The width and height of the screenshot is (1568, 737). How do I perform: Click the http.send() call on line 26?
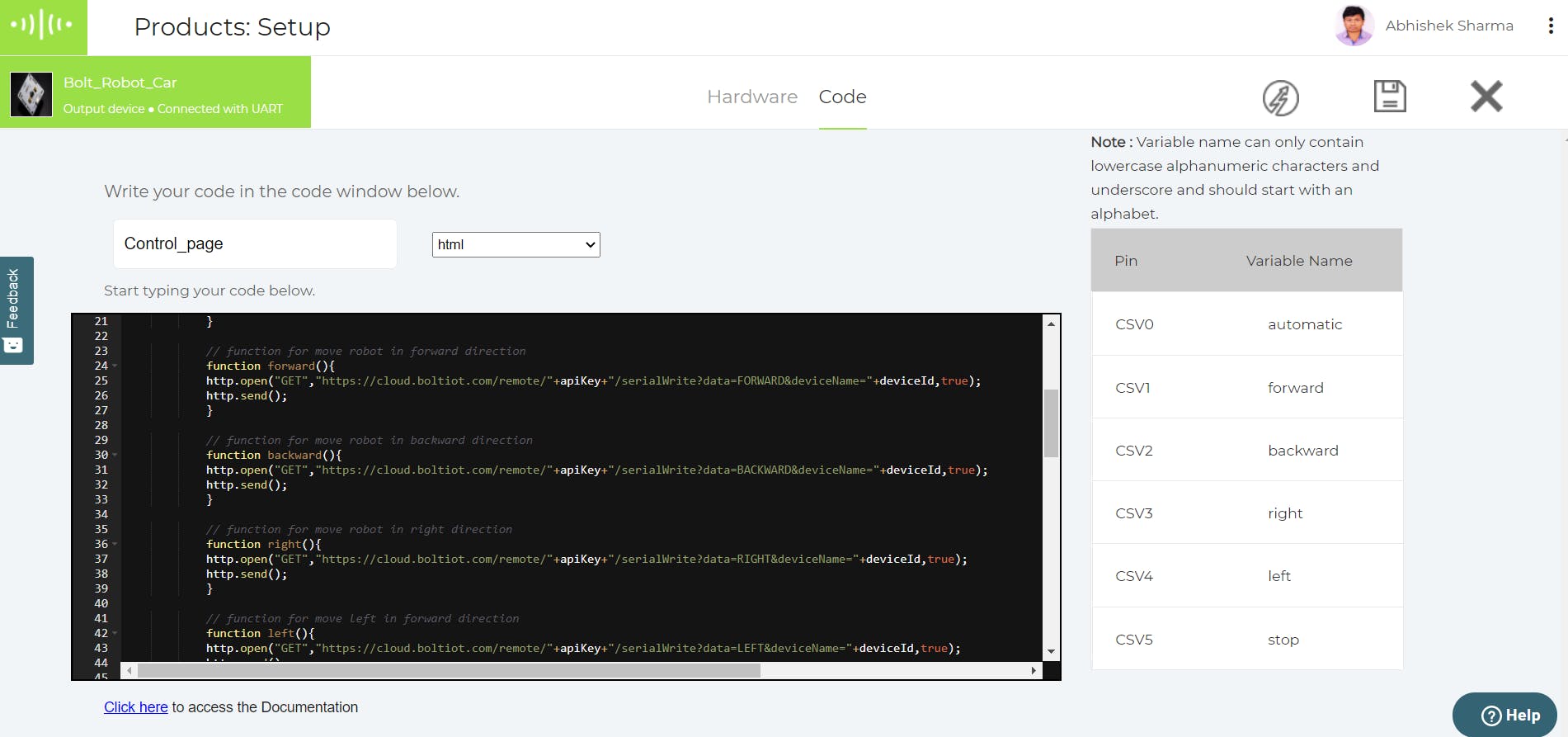[x=247, y=395]
